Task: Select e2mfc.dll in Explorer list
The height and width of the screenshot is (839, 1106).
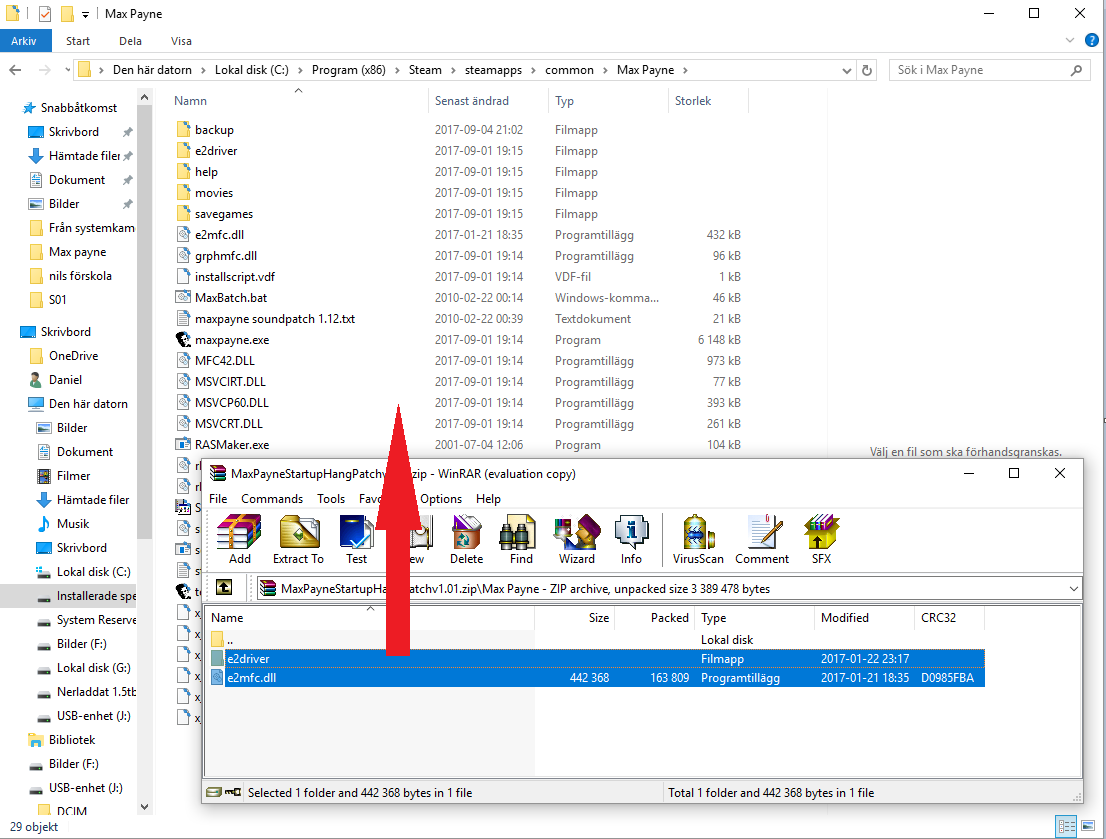Action: click(219, 235)
